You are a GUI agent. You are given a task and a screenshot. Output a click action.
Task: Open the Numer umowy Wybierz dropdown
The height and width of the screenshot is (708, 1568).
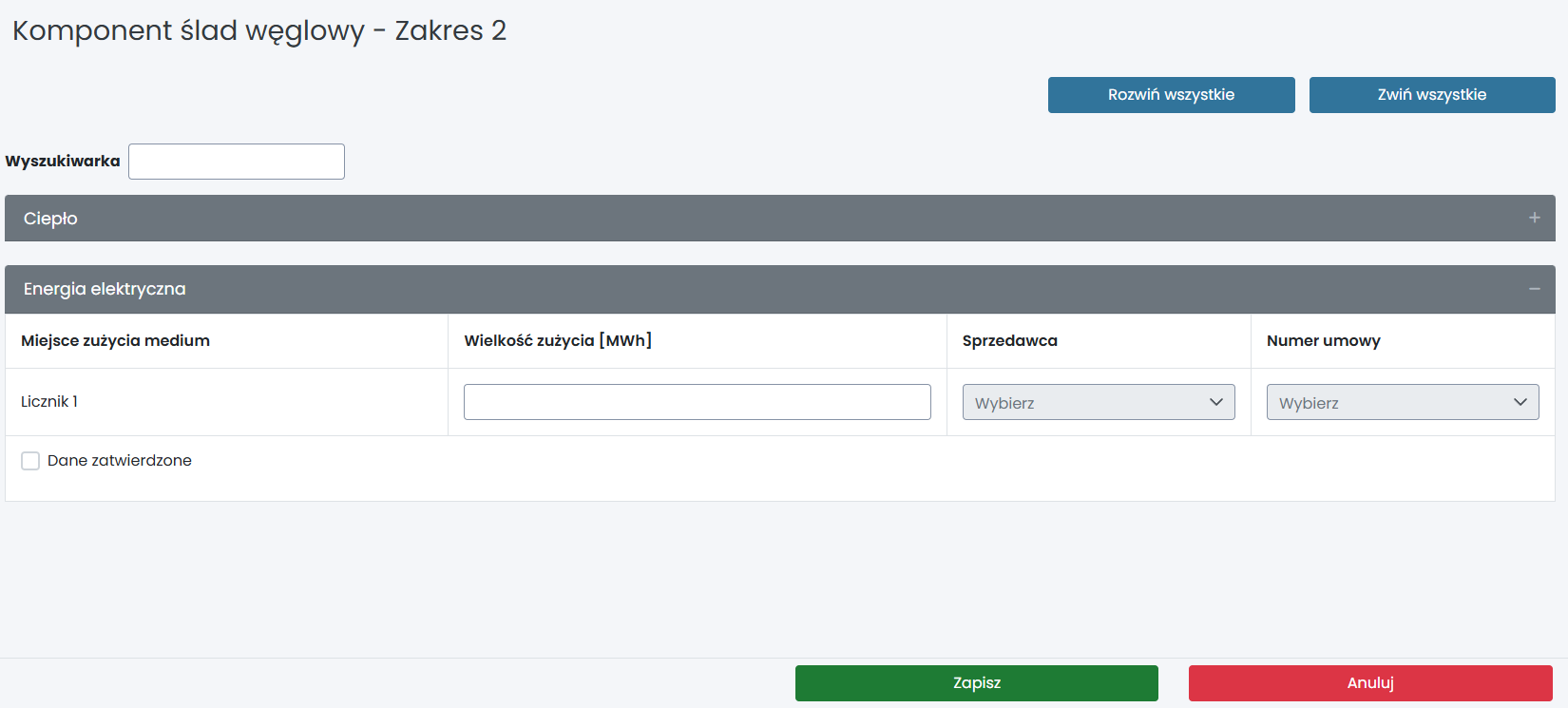(x=1387, y=402)
